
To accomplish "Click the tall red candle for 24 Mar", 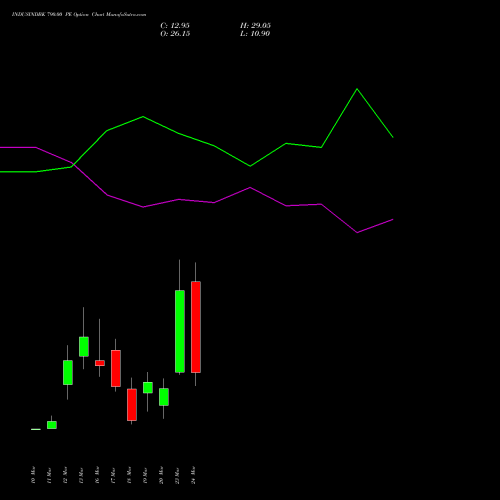I will (196, 327).
